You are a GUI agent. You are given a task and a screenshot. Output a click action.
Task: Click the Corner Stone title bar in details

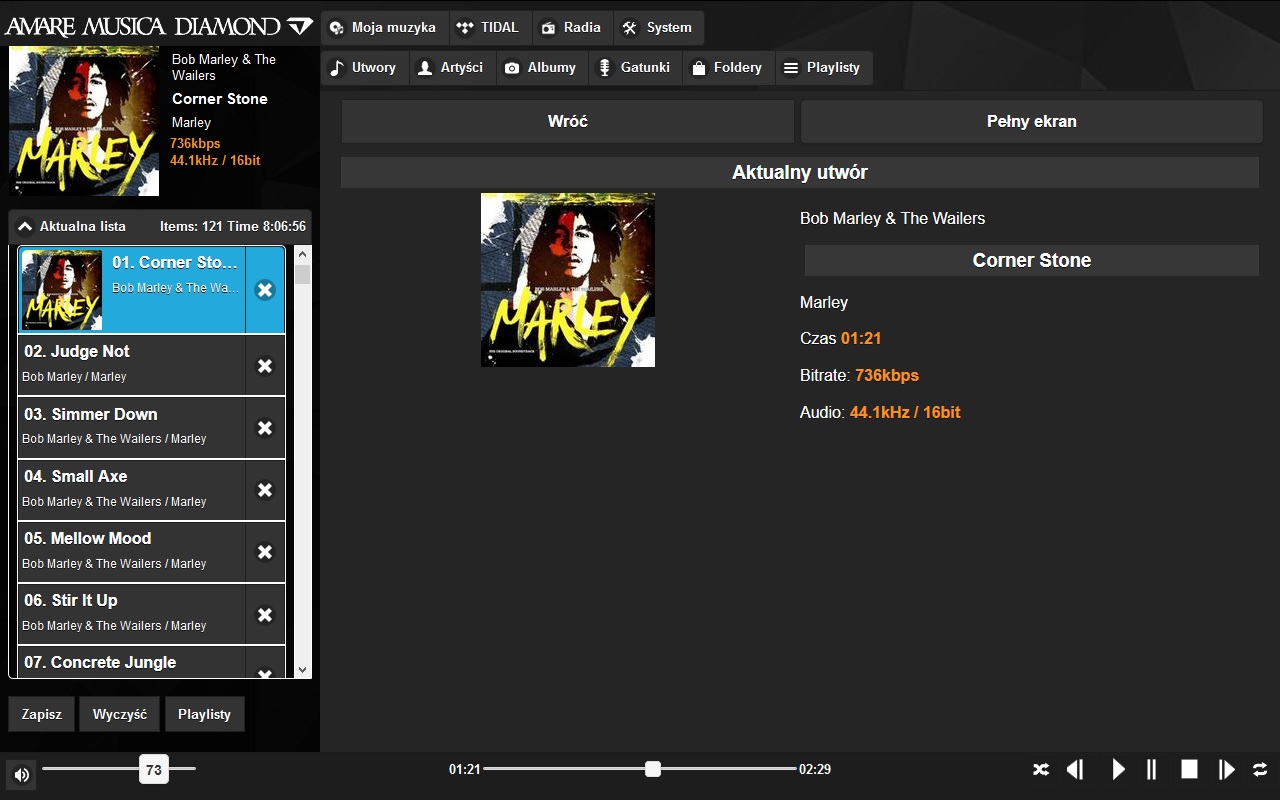click(x=1032, y=260)
